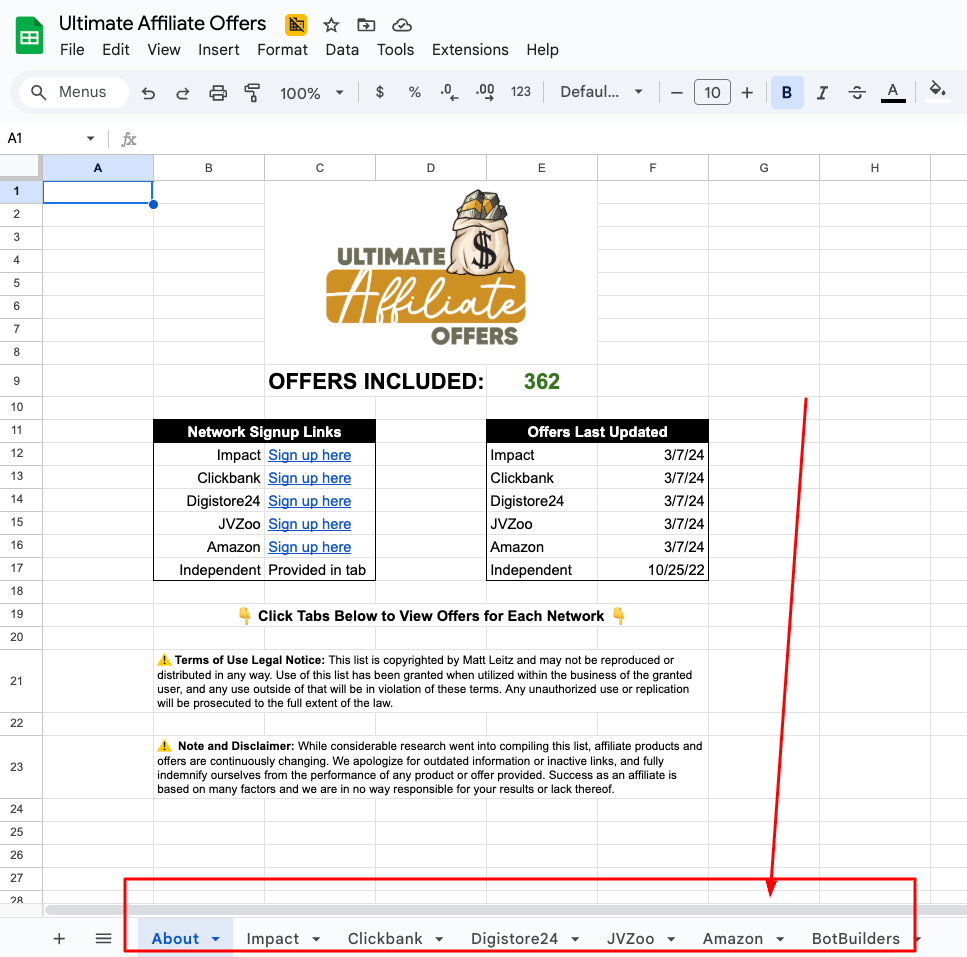967x957 pixels.
Task: Undo the last action
Action: [x=148, y=93]
